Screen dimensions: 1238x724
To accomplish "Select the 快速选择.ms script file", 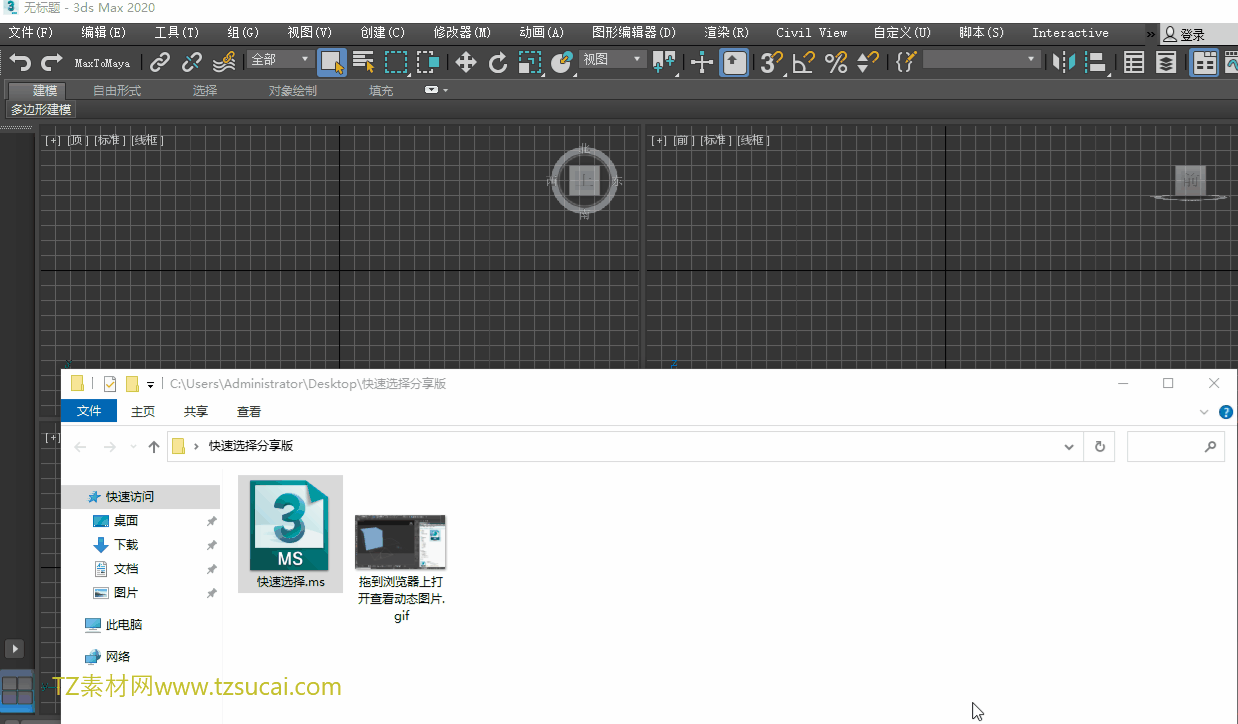I will (290, 534).
